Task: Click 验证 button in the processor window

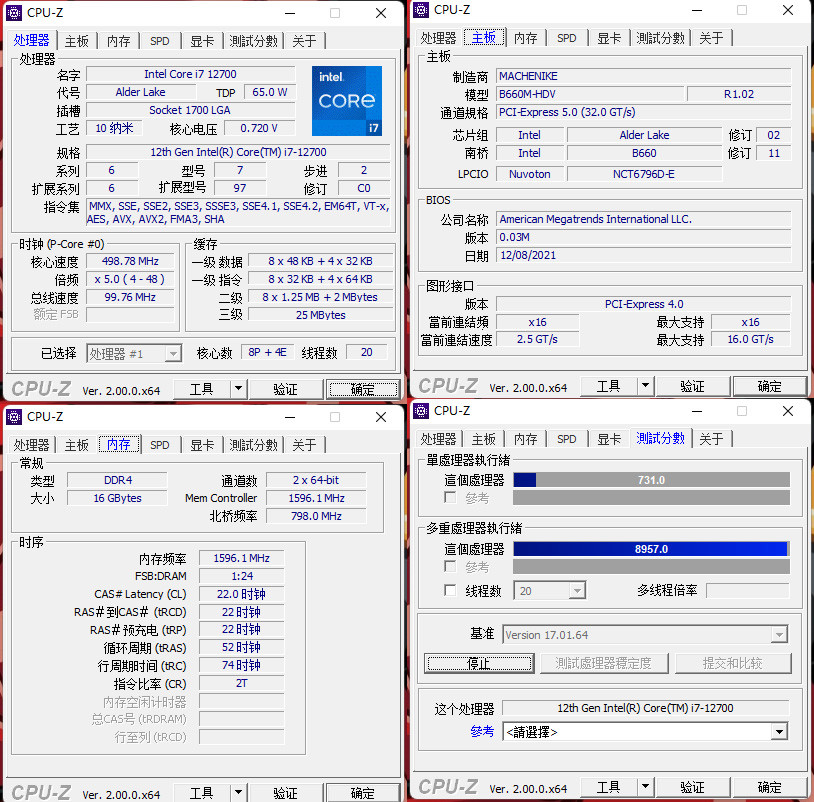Action: tap(286, 389)
